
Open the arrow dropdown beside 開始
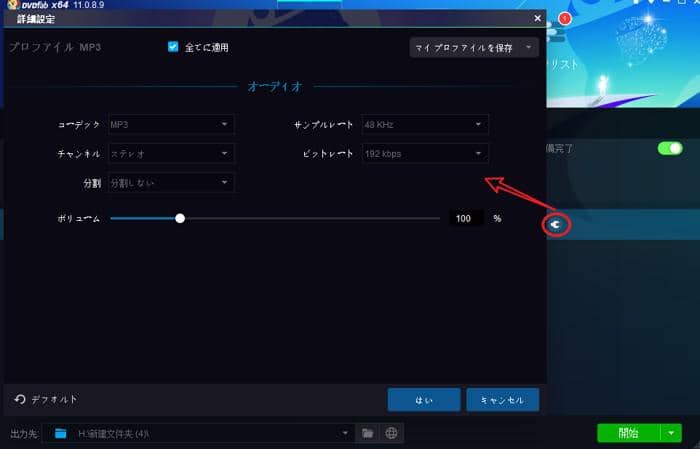coord(671,432)
